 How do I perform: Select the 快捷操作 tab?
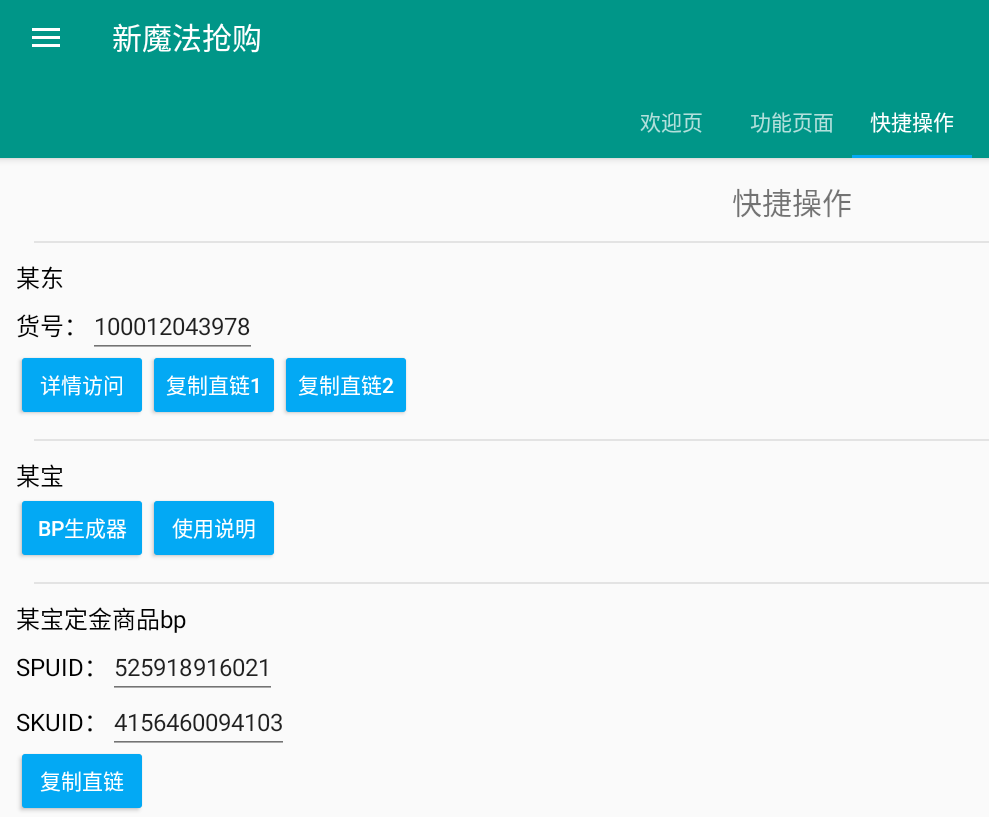pos(911,123)
